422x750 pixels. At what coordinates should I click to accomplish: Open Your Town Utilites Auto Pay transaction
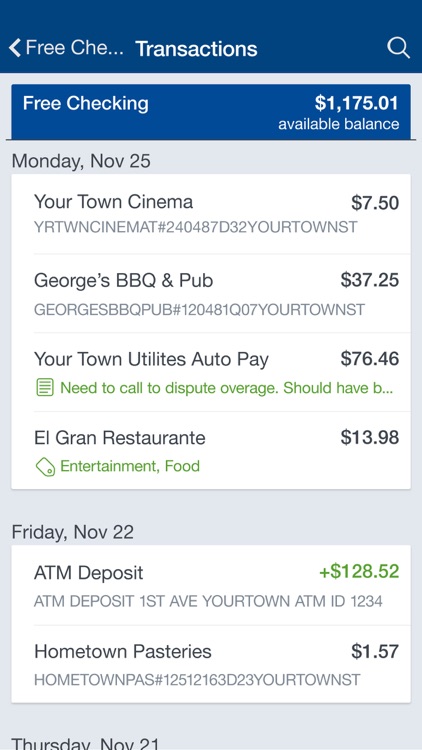click(211, 372)
